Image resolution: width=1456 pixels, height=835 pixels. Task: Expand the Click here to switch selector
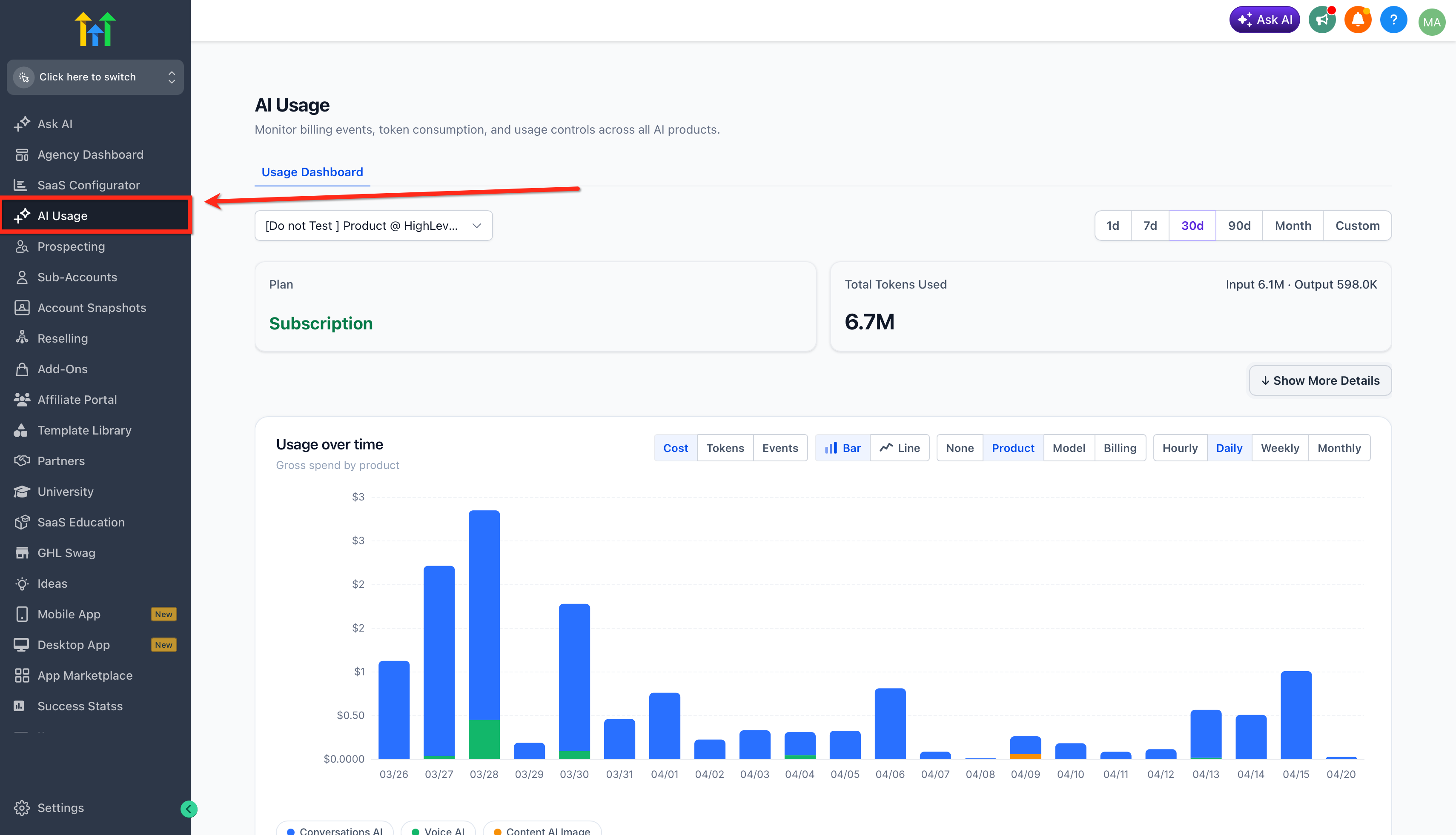tap(95, 77)
